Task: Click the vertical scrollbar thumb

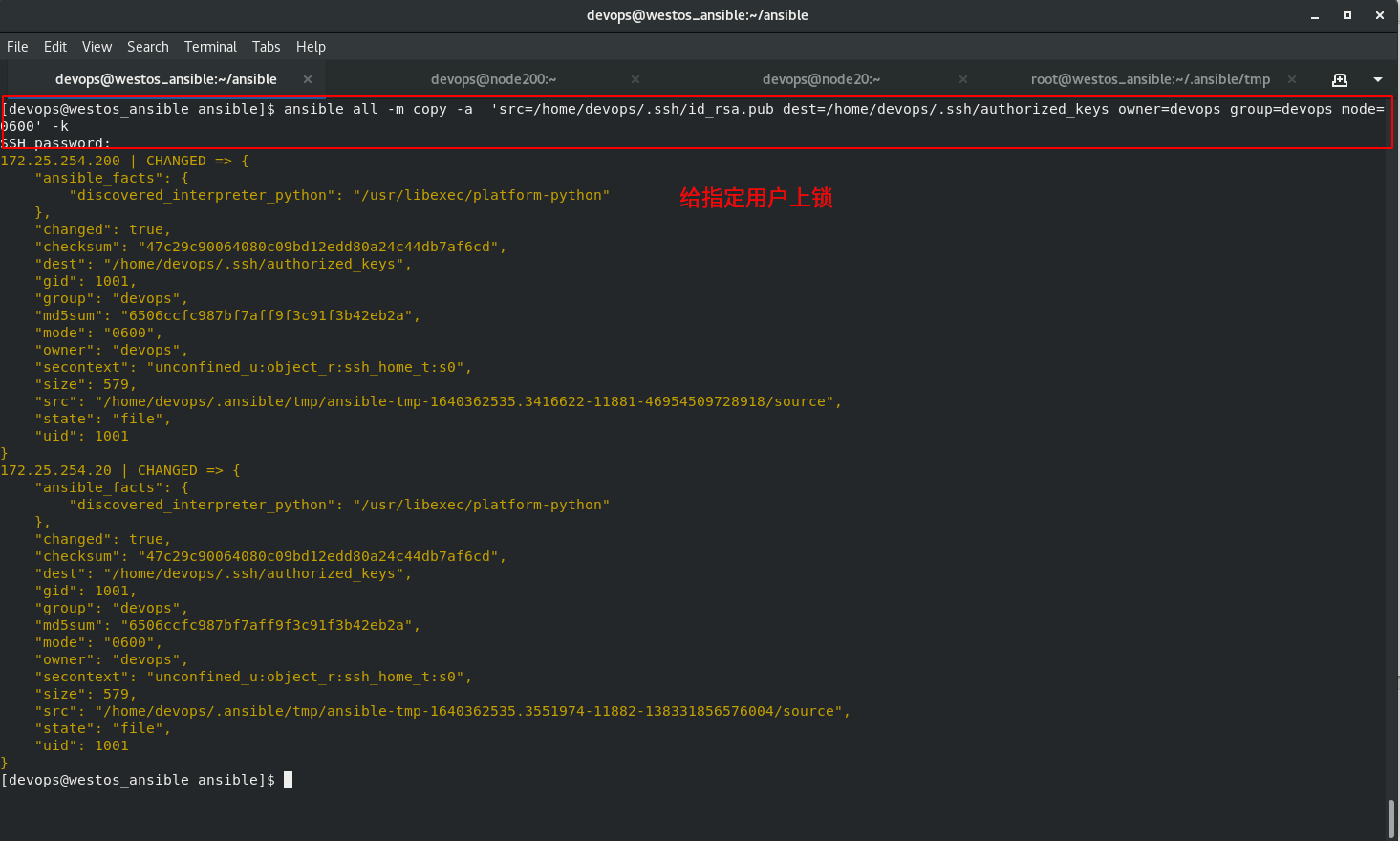Action: pyautogui.click(x=1391, y=818)
